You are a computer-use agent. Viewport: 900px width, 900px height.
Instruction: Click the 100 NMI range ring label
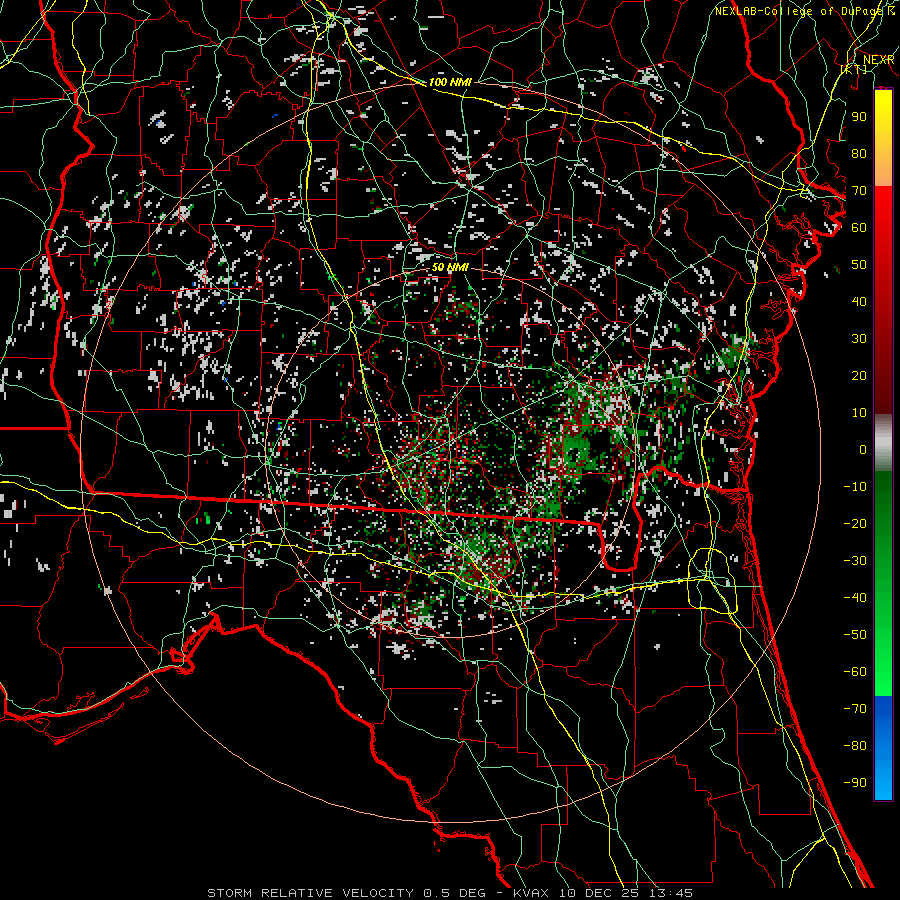450,82
